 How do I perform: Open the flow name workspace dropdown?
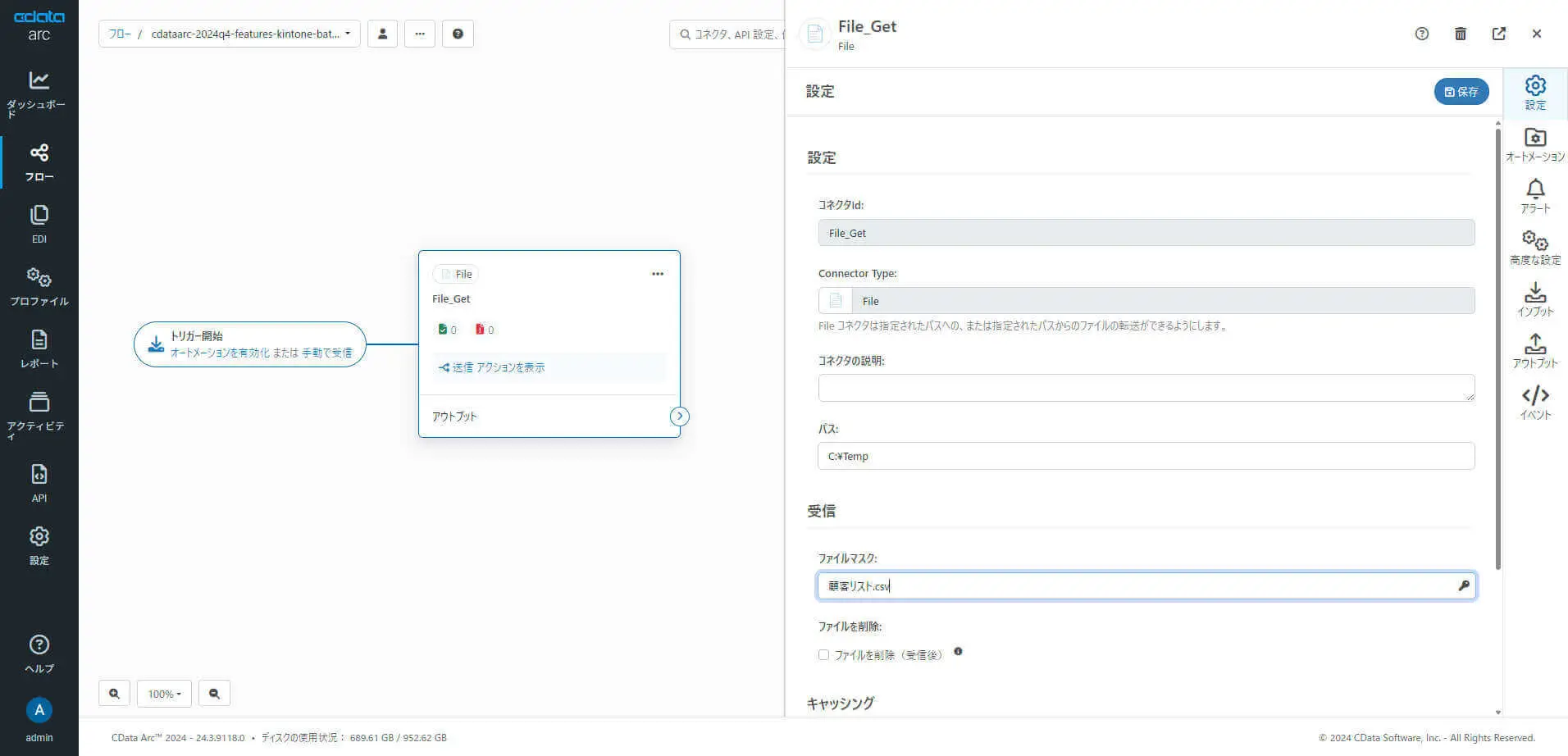230,34
